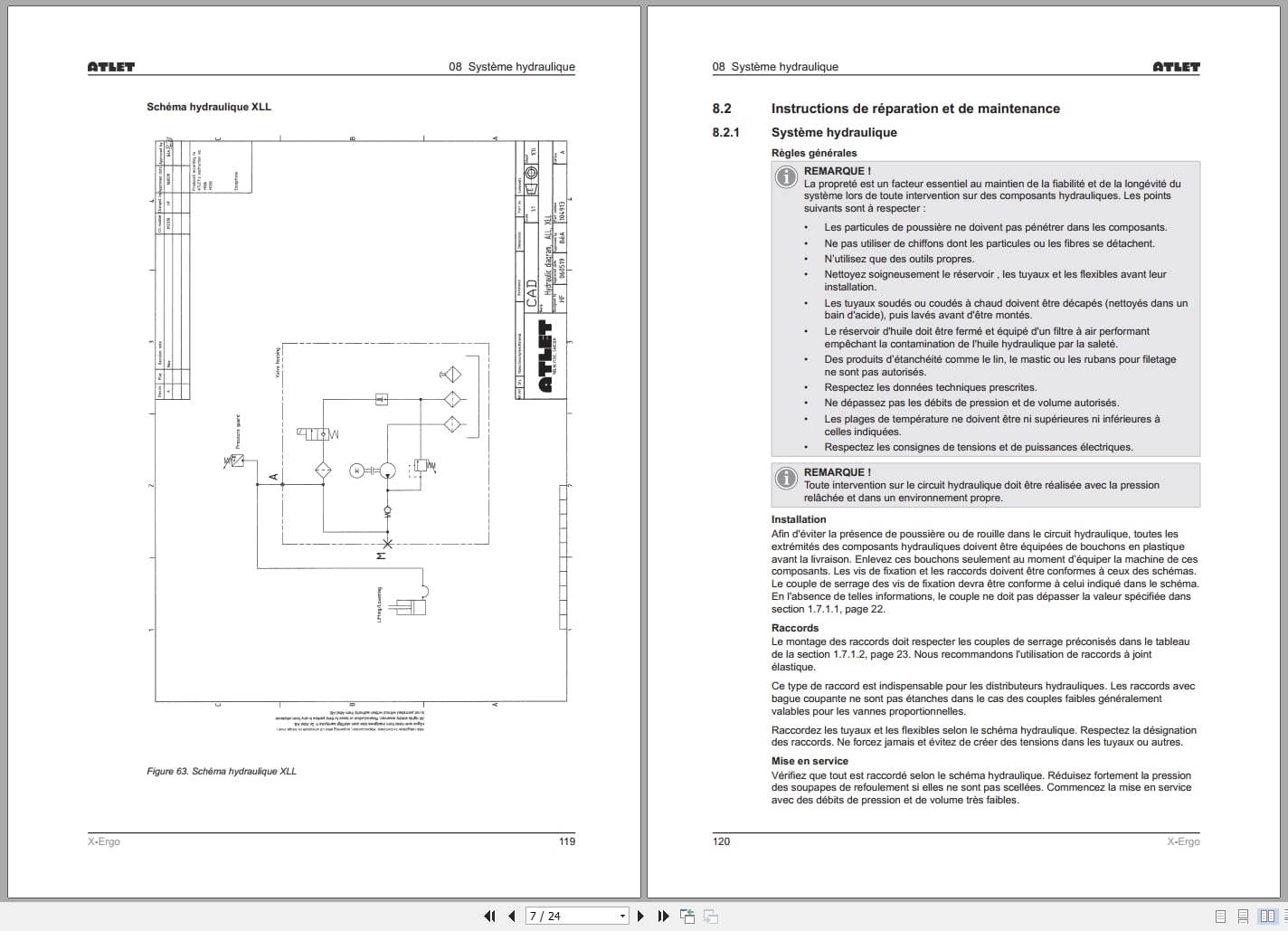Image resolution: width=1288 pixels, height=931 pixels.
Task: Click the Mise en service subheading
Action: [810, 761]
